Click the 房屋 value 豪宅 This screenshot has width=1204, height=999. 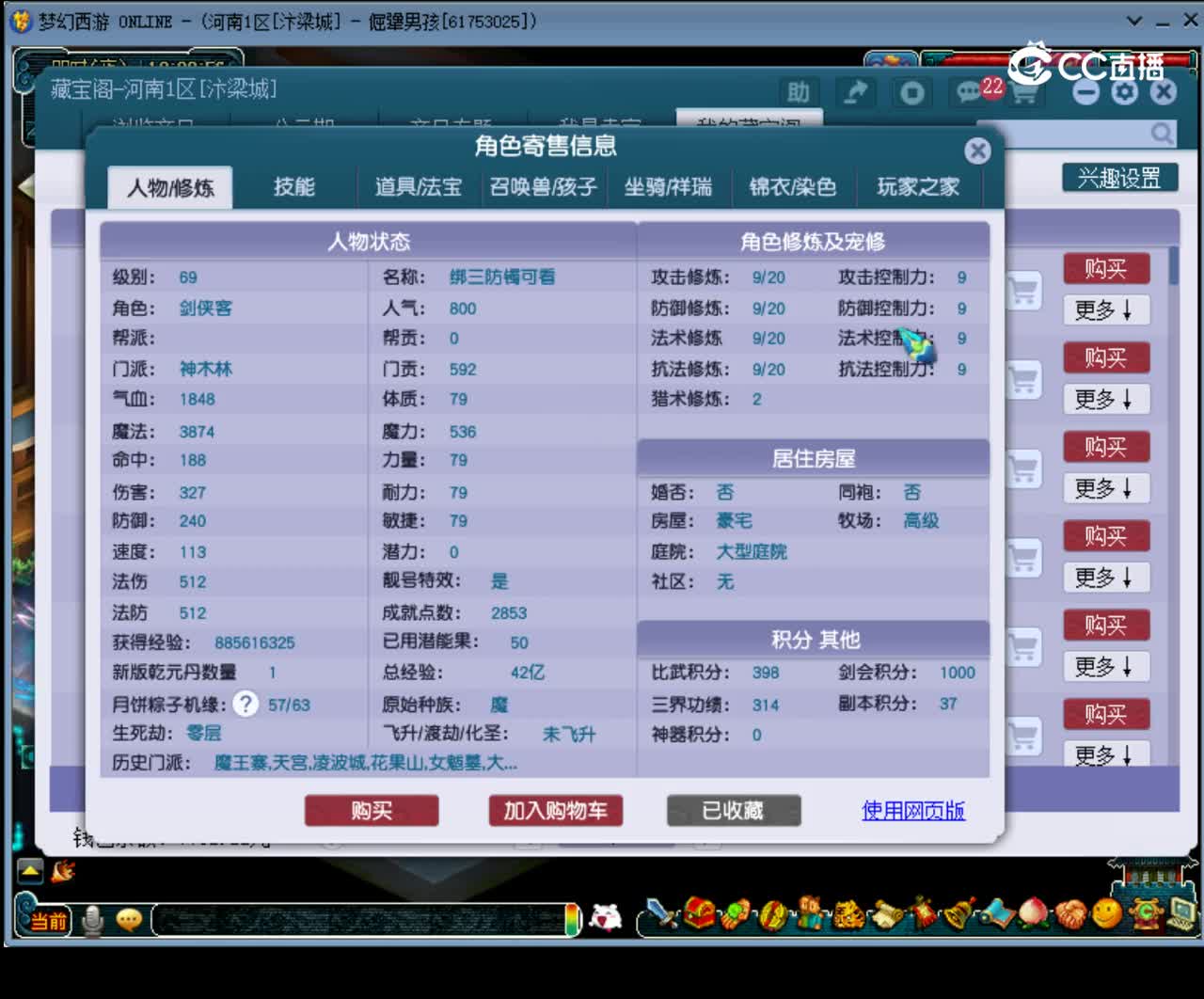click(734, 520)
